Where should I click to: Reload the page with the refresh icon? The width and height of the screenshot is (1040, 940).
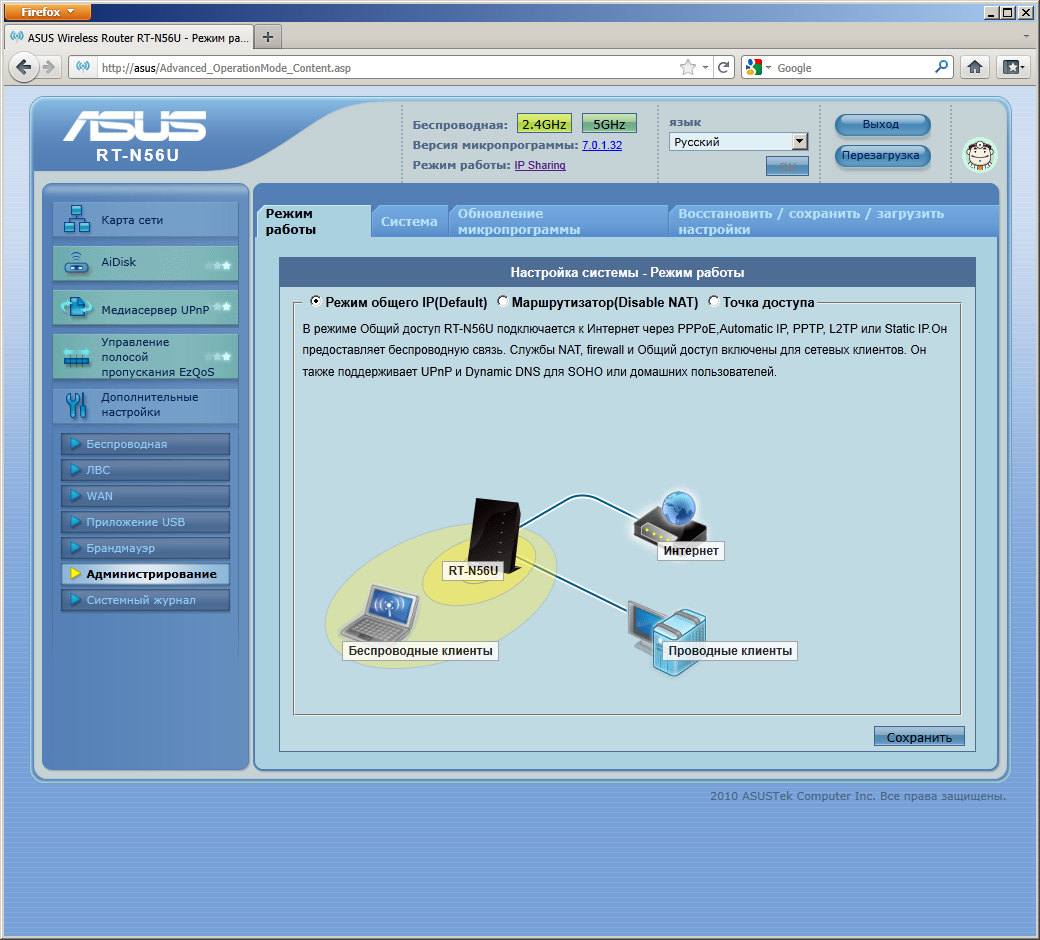pos(724,67)
